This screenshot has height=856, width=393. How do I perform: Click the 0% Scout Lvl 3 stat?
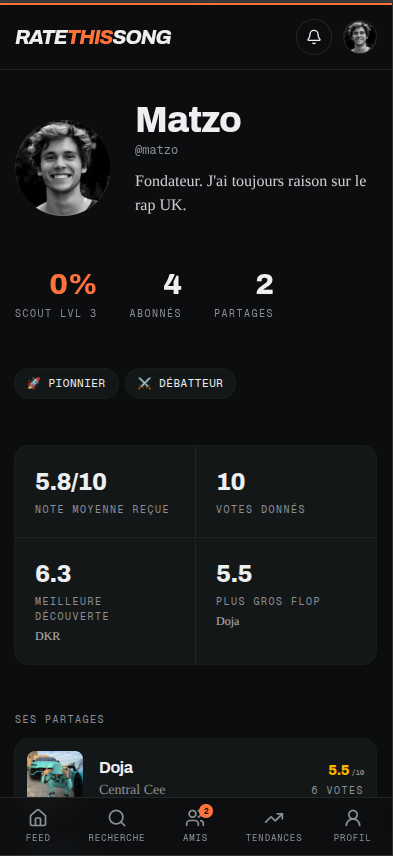click(x=56, y=295)
